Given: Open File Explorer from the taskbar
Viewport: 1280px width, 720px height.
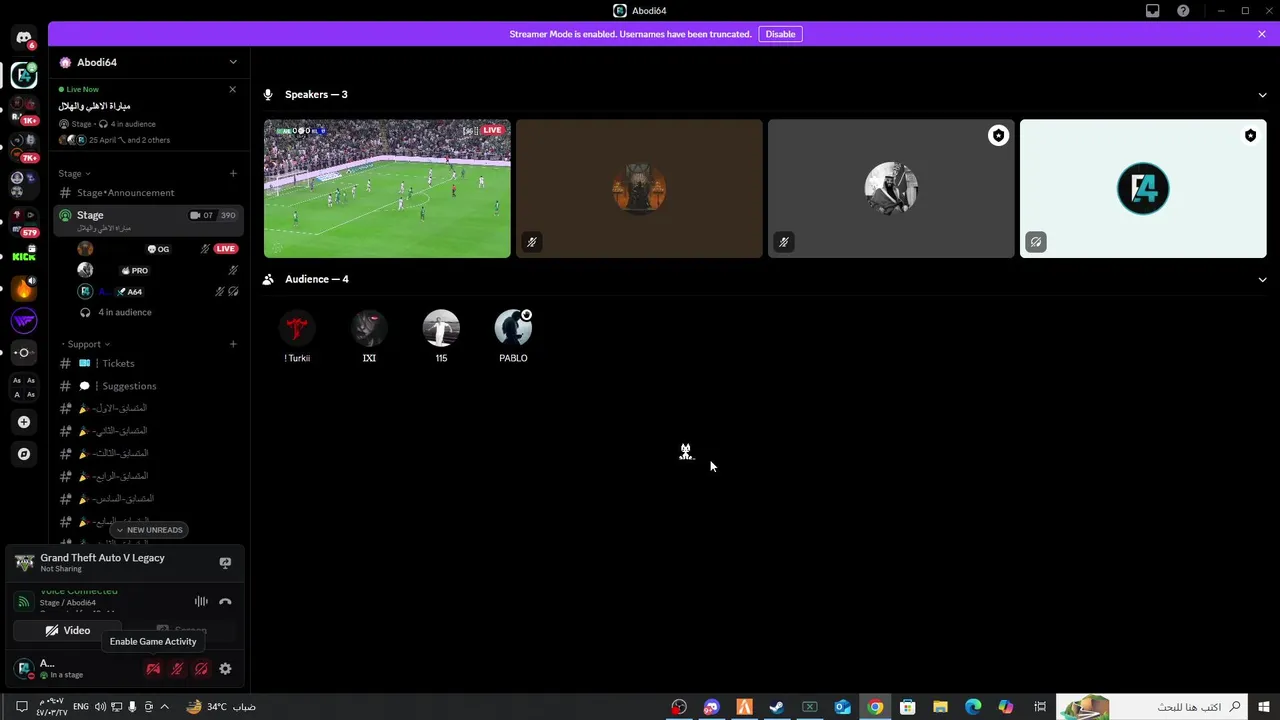Looking at the screenshot, I should (940, 707).
